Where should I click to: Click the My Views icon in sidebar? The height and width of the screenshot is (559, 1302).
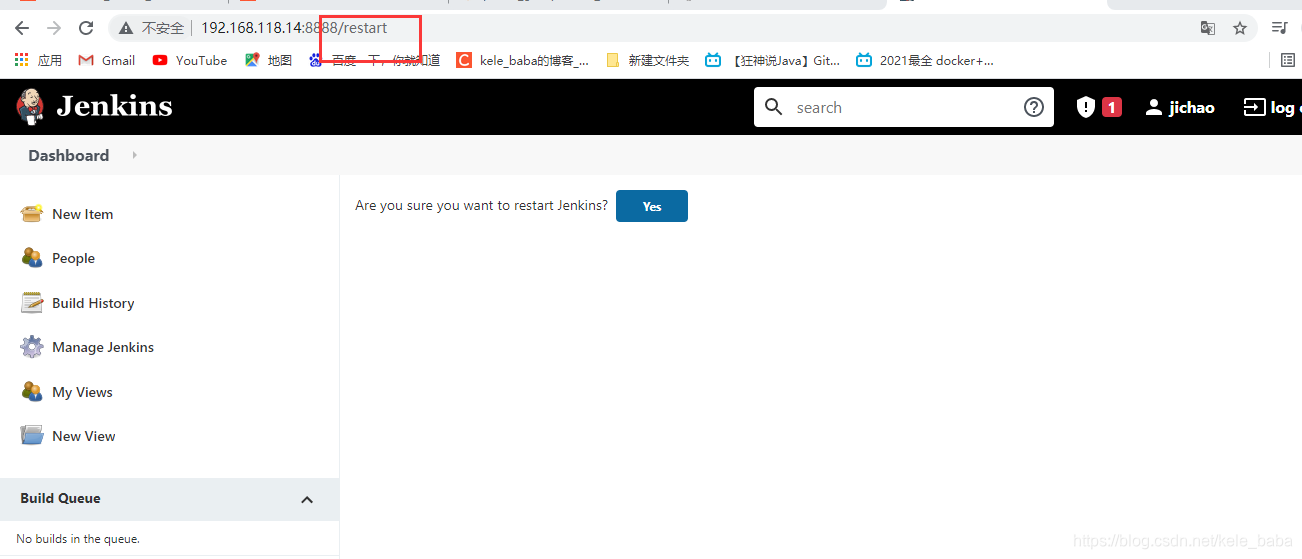[32, 391]
